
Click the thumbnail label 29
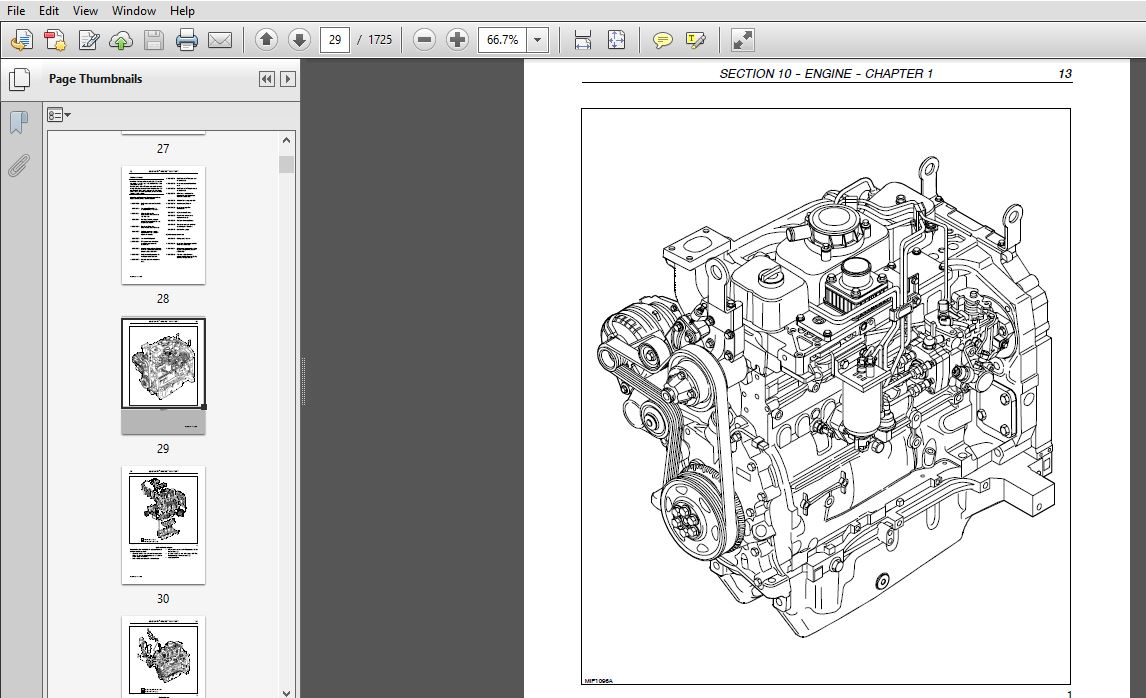163,448
